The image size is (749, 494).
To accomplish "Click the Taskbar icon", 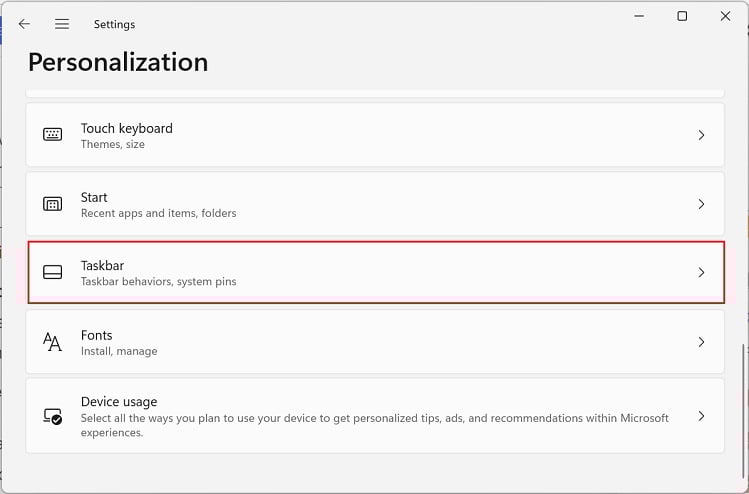I will pyautogui.click(x=53, y=272).
